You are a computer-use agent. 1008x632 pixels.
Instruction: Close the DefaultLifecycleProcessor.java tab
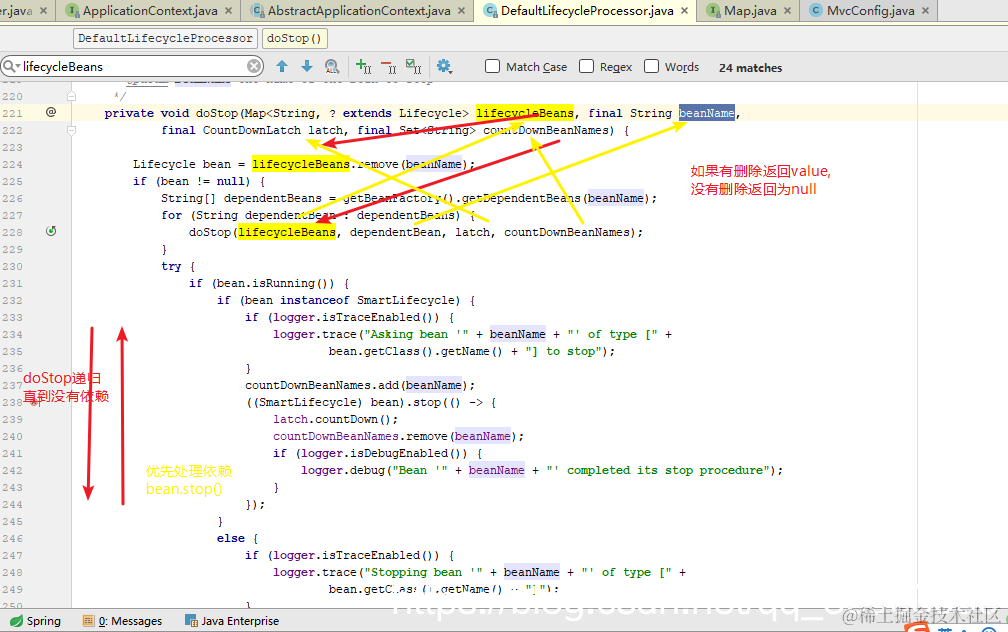point(685,11)
